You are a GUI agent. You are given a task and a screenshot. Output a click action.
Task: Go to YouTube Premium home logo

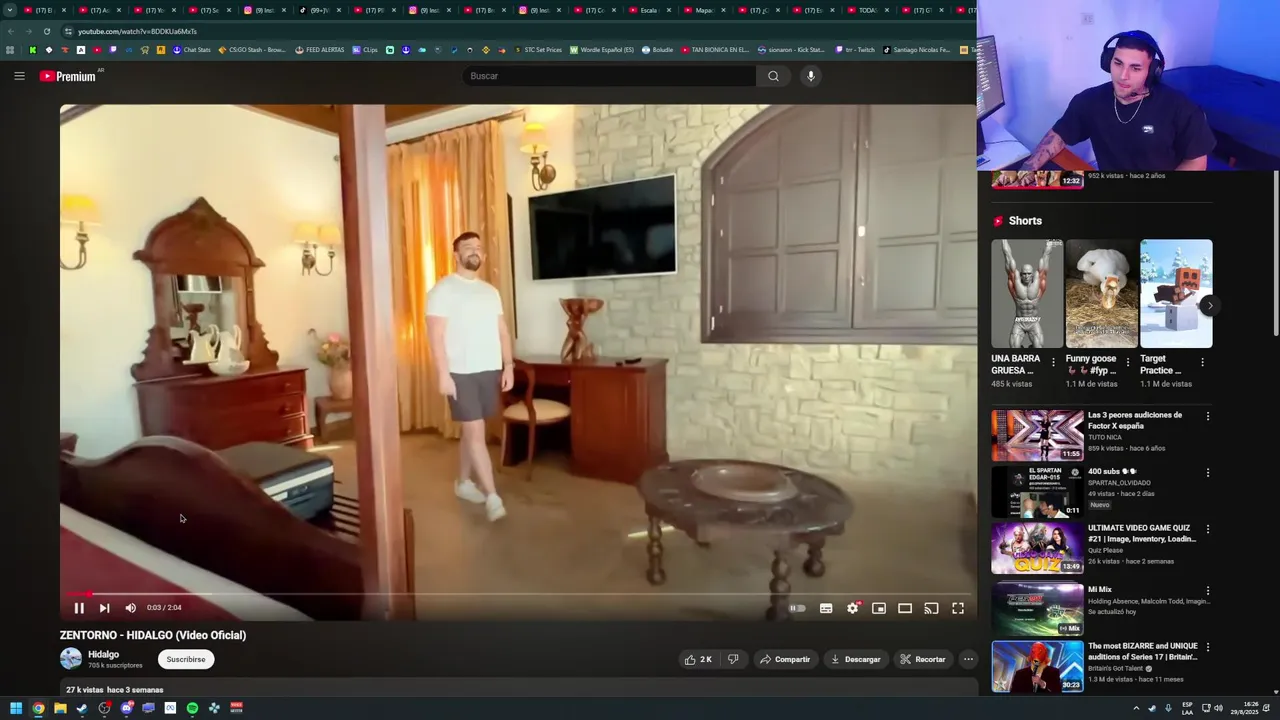tap(70, 76)
